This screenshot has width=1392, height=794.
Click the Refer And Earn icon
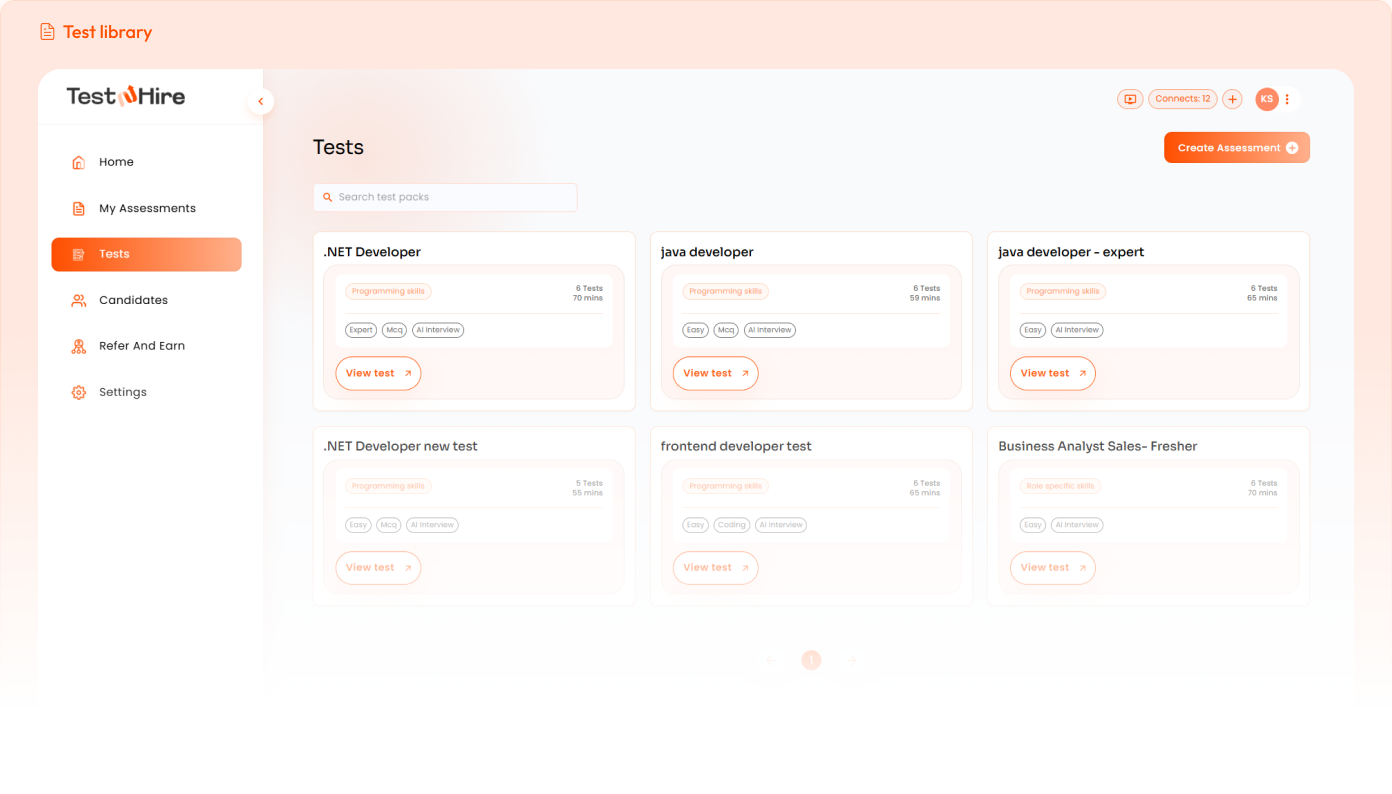[x=79, y=346]
